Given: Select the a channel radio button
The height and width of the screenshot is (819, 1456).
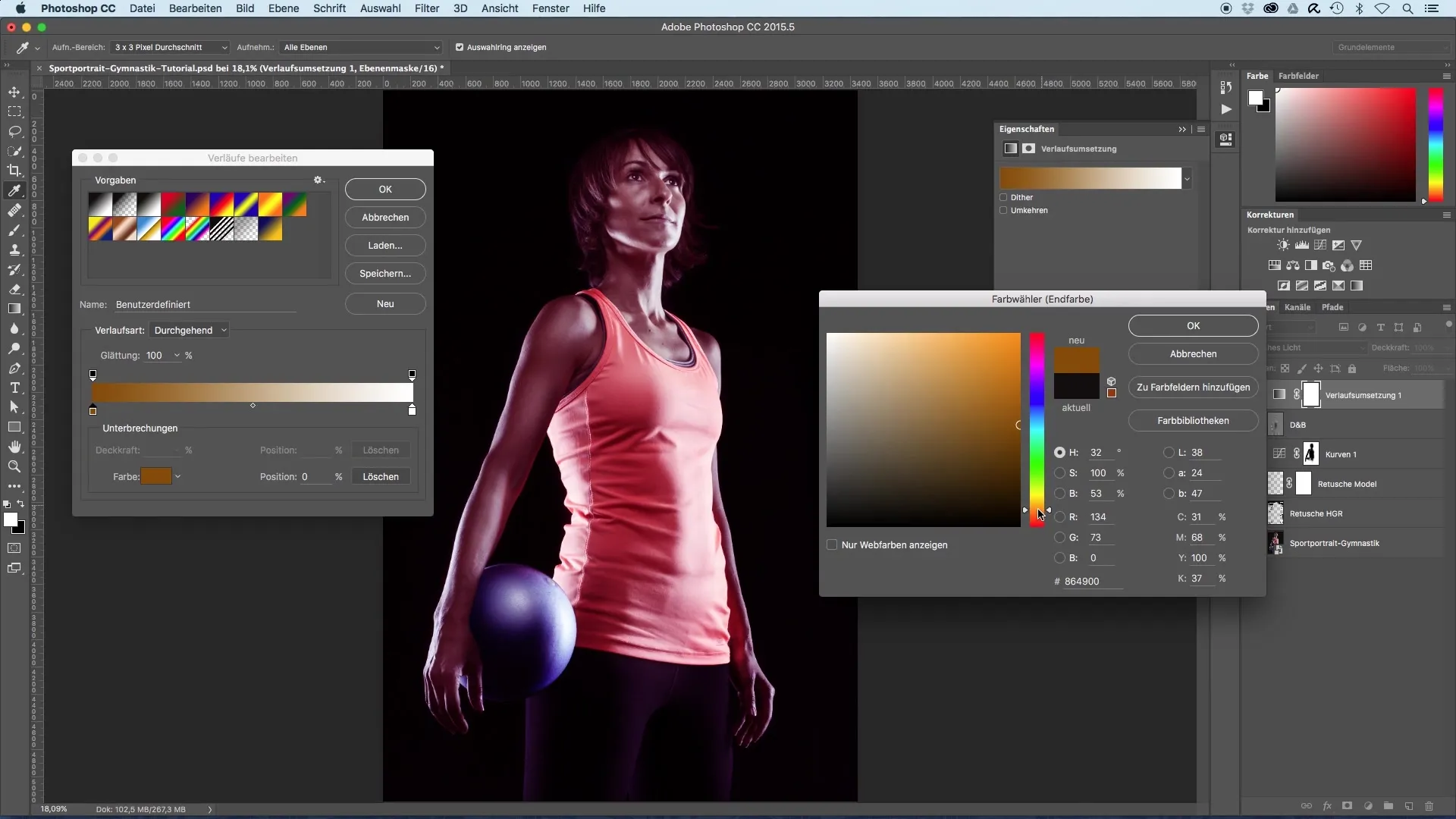Looking at the screenshot, I should (1169, 472).
